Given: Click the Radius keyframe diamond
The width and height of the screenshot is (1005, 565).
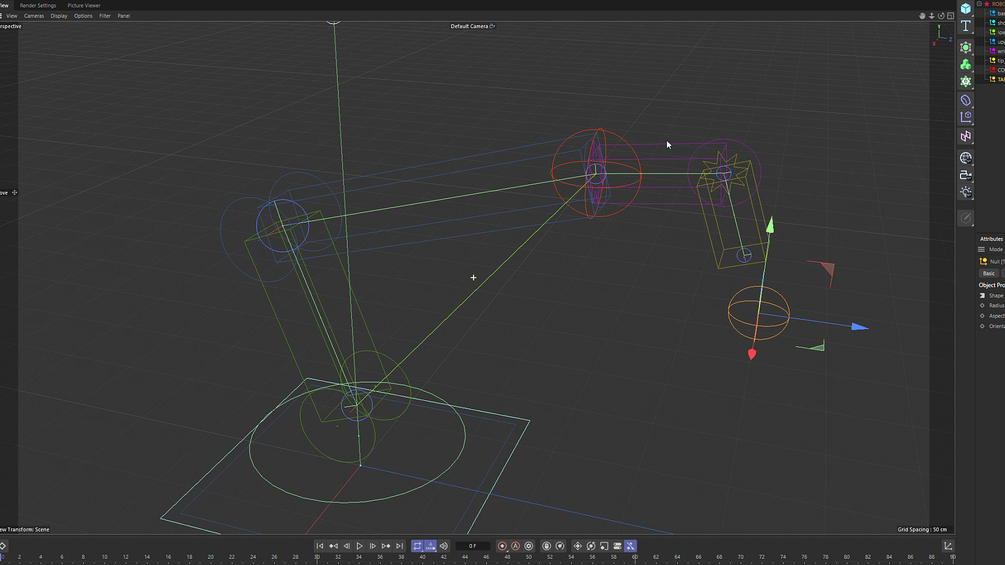Looking at the screenshot, I should tap(982, 306).
